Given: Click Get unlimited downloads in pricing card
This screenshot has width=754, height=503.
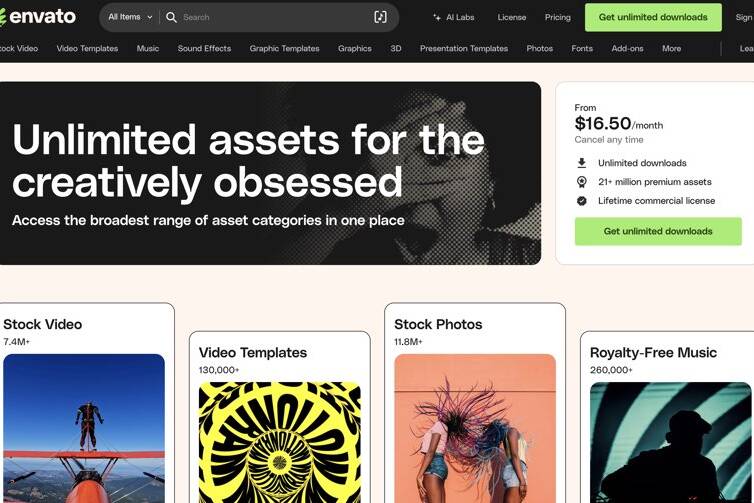Looking at the screenshot, I should pyautogui.click(x=658, y=231).
